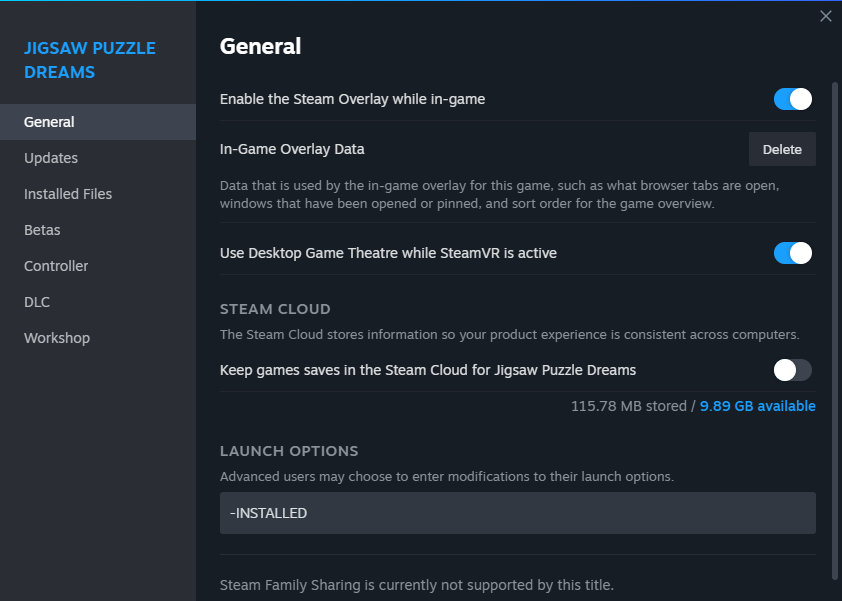Open the 9.89 GB available link
Screen dimensions: 842x601
(x=757, y=406)
